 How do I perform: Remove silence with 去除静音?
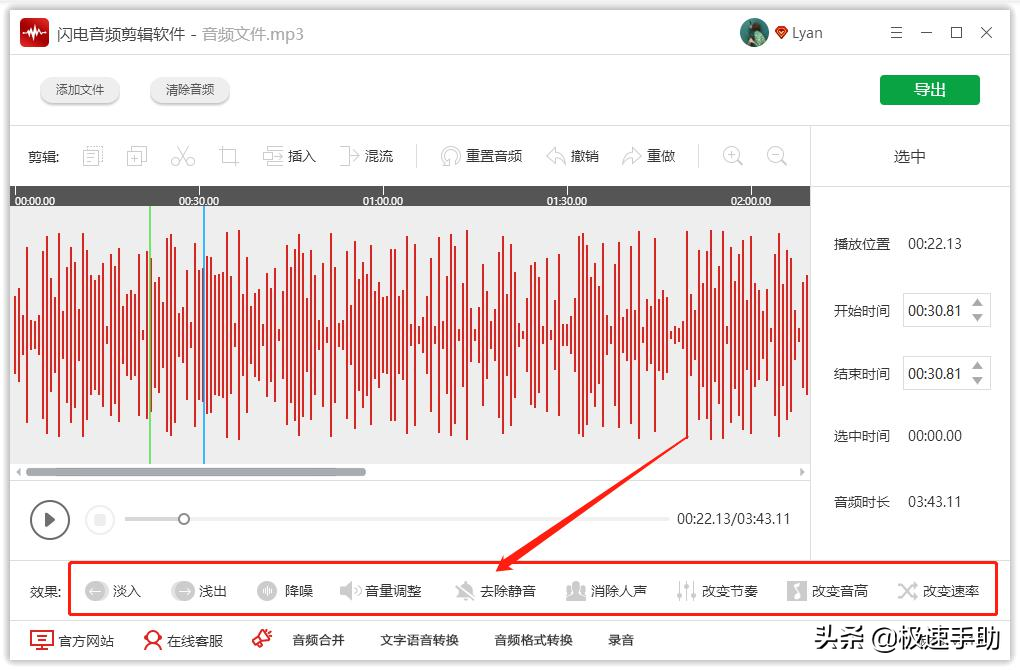[499, 590]
